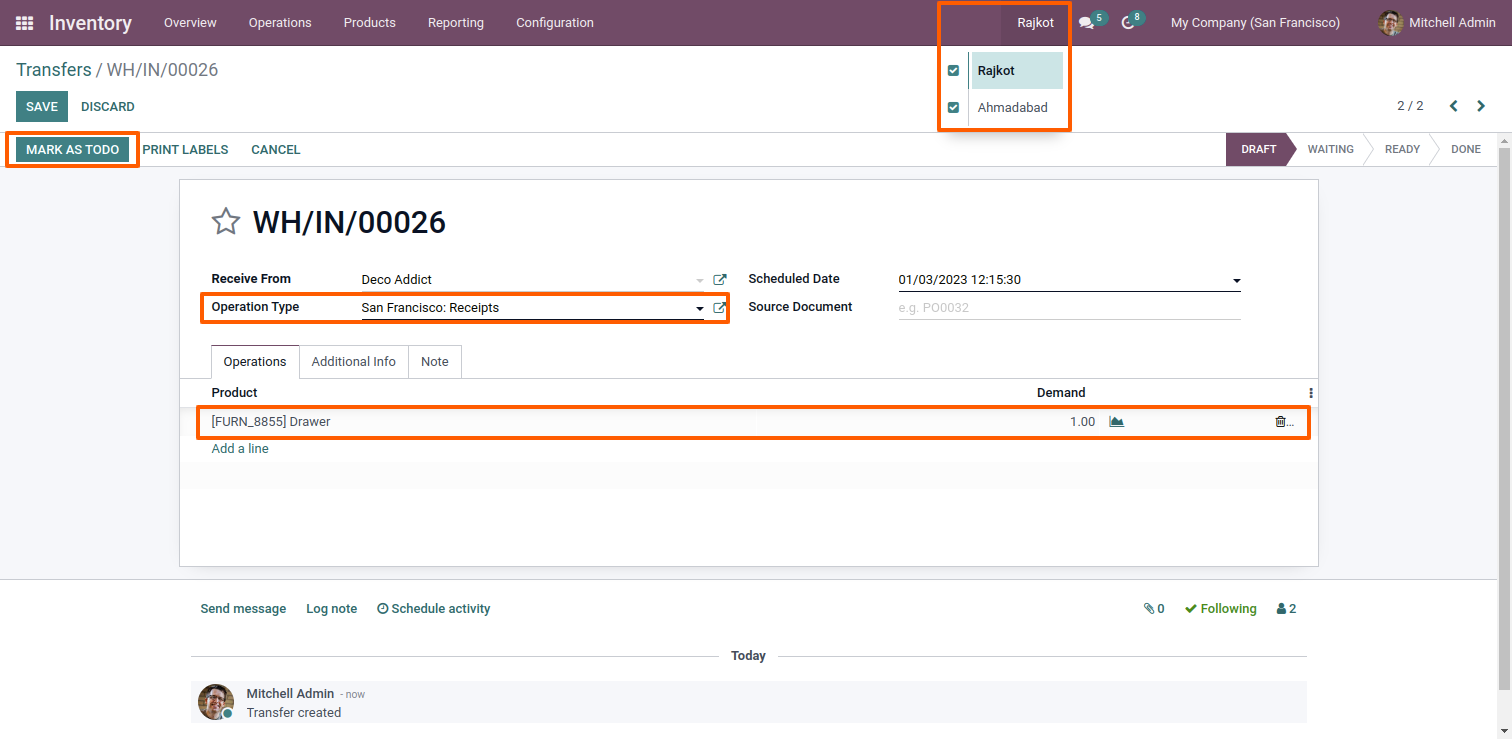
Task: Switch to the Additional Info tab
Action: pyautogui.click(x=354, y=362)
